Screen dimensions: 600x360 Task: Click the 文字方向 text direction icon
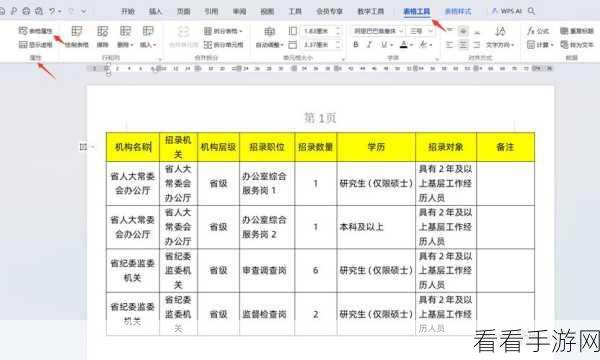tap(500, 31)
